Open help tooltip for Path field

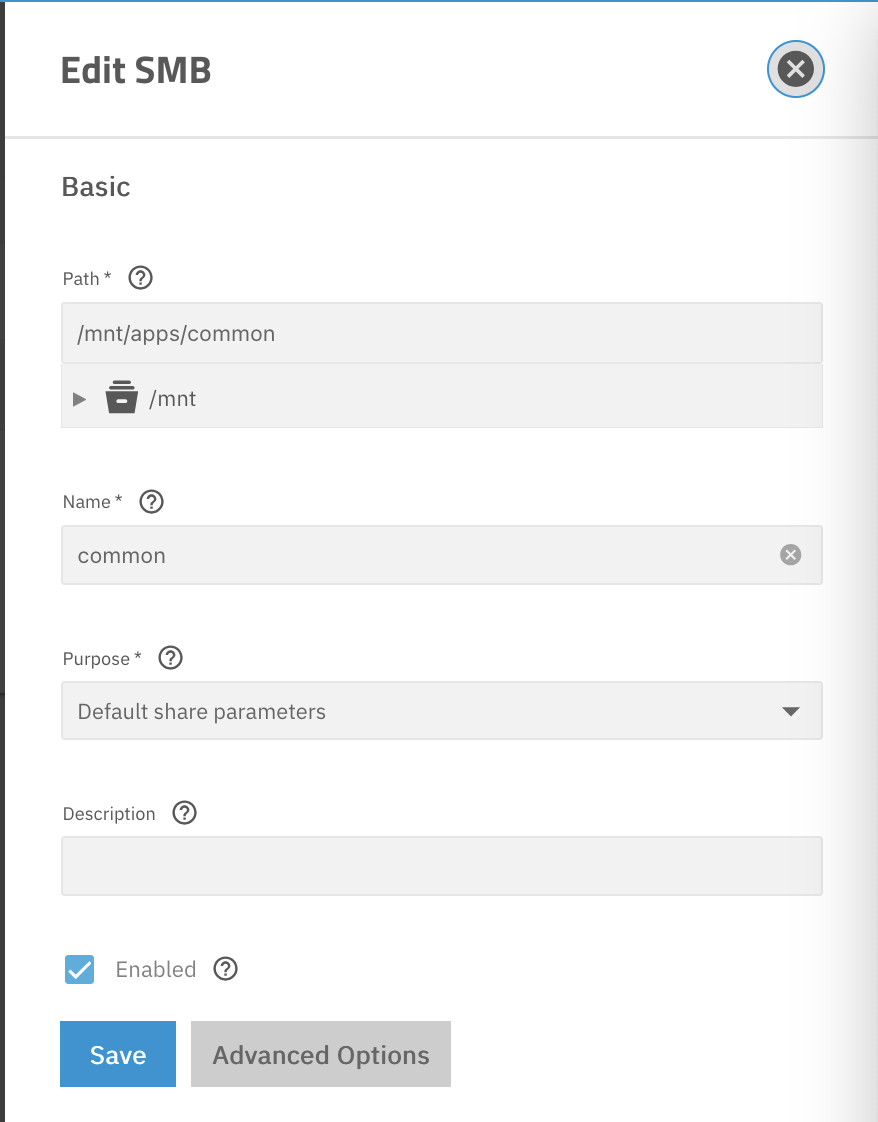click(x=140, y=278)
